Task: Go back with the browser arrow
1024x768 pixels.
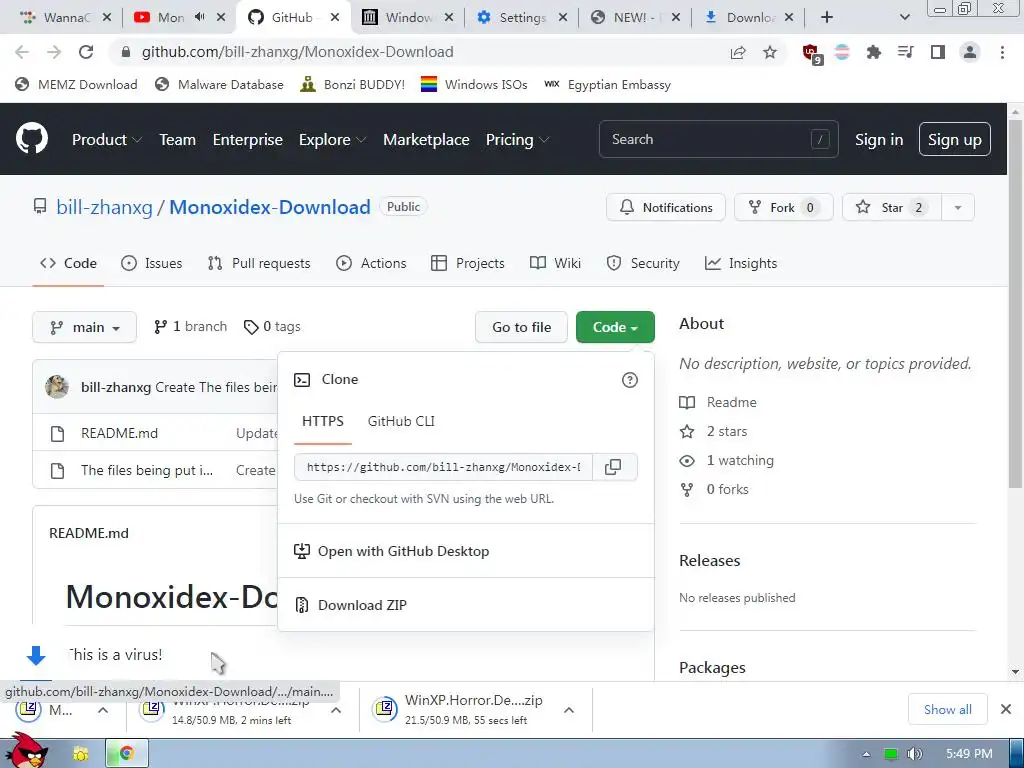Action: point(22,52)
